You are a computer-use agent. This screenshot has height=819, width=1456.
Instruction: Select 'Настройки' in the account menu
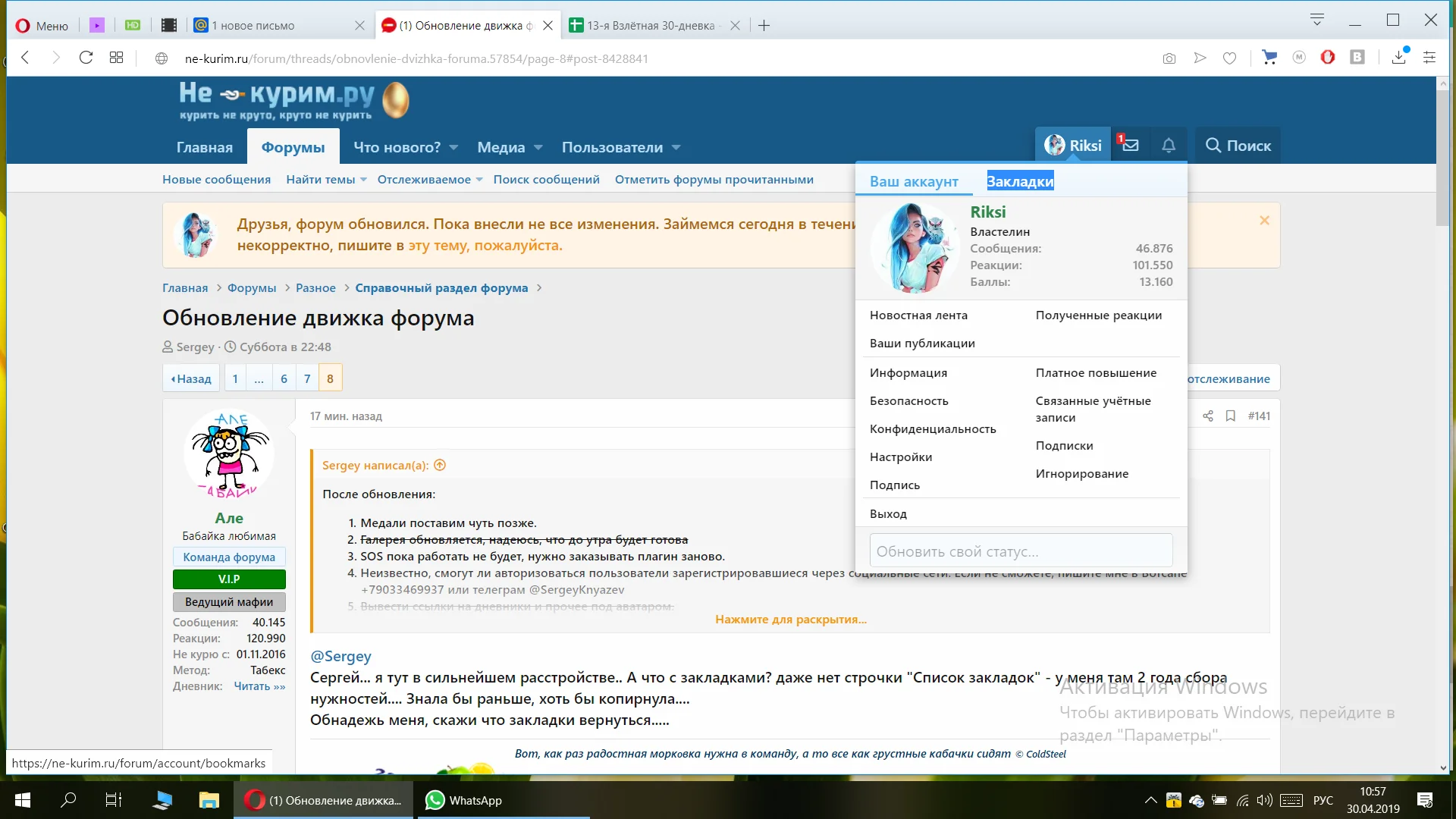901,457
